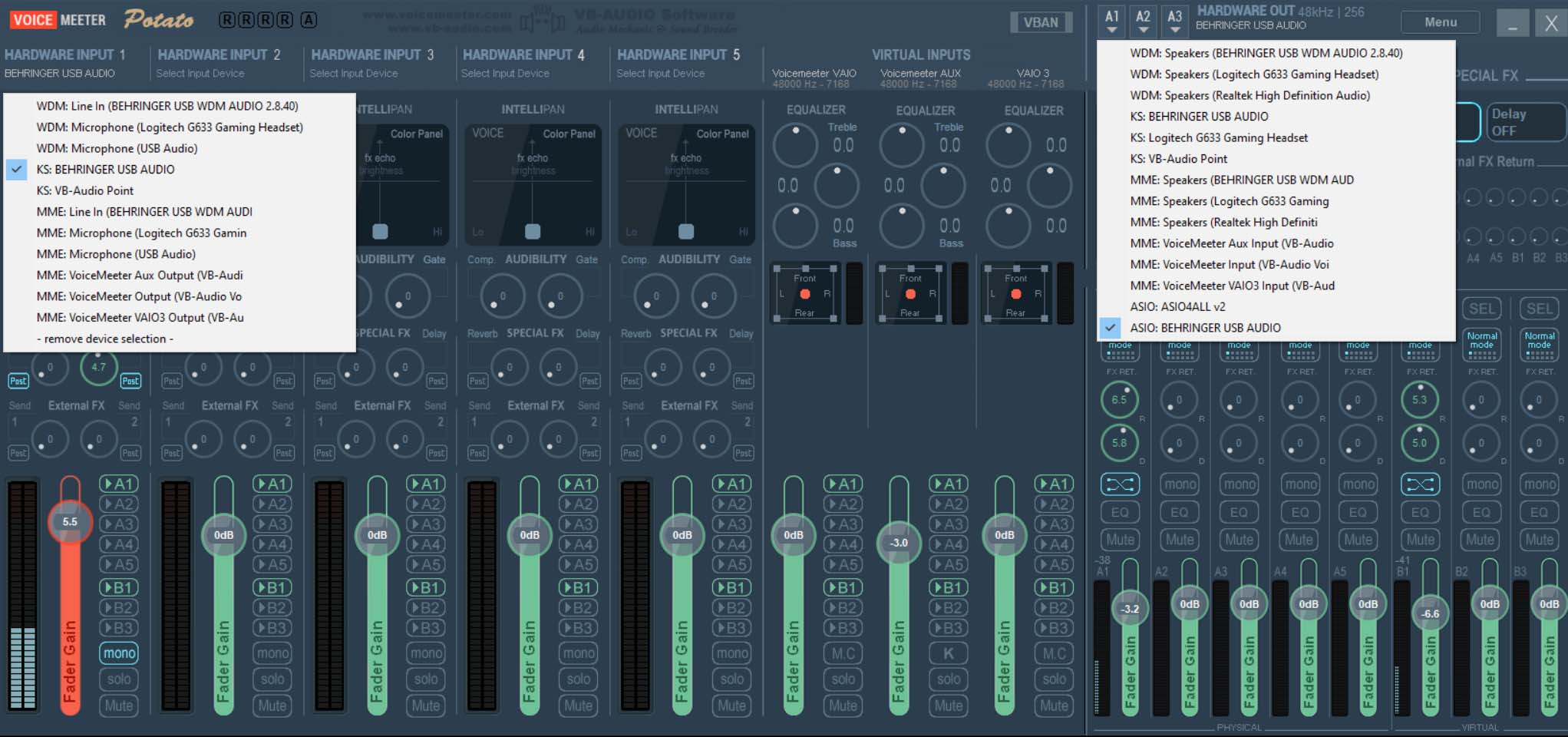Toggle K karaoke button on Voicemeeter AUX

click(949, 653)
